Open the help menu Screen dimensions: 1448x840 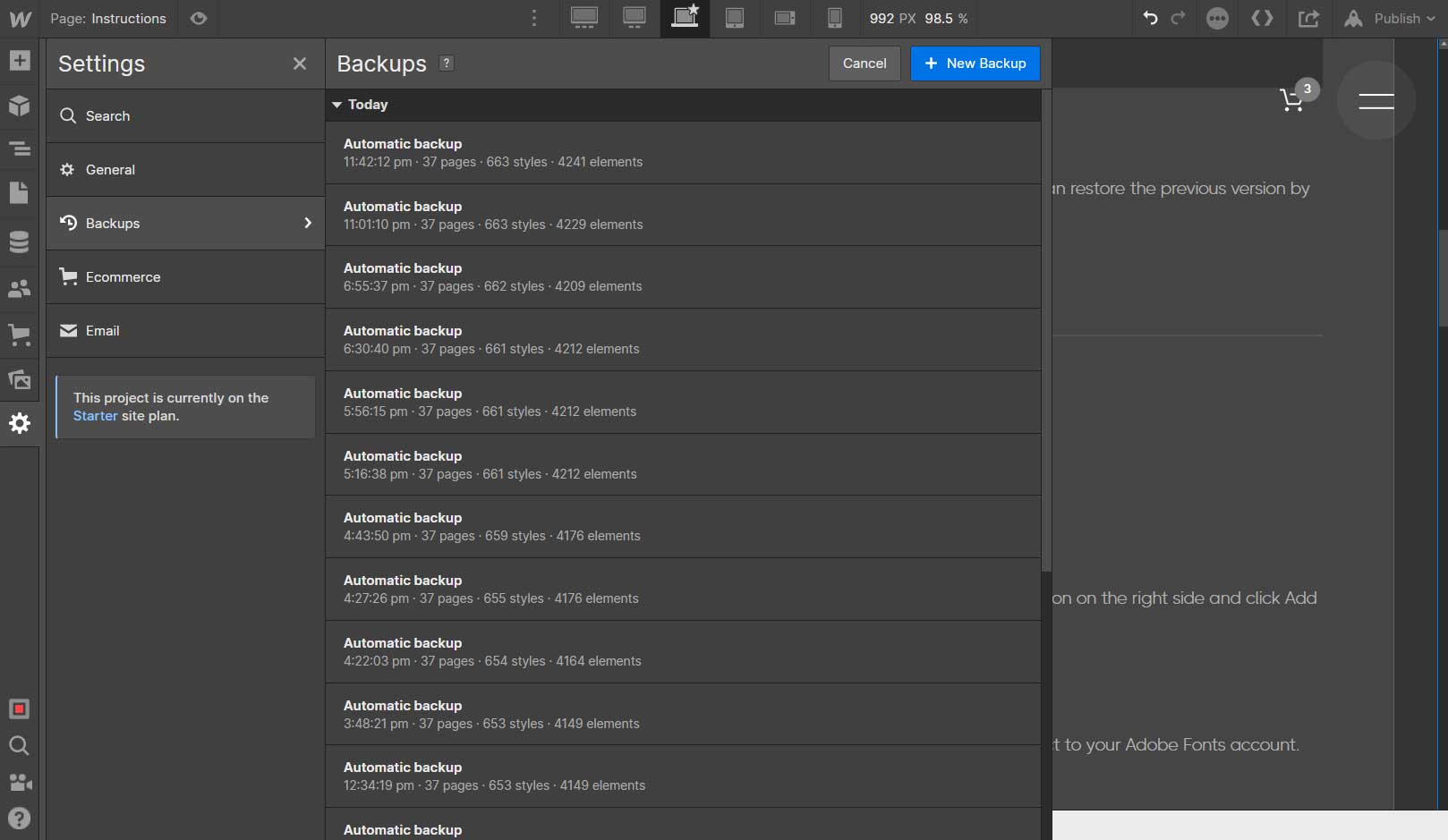point(19,818)
